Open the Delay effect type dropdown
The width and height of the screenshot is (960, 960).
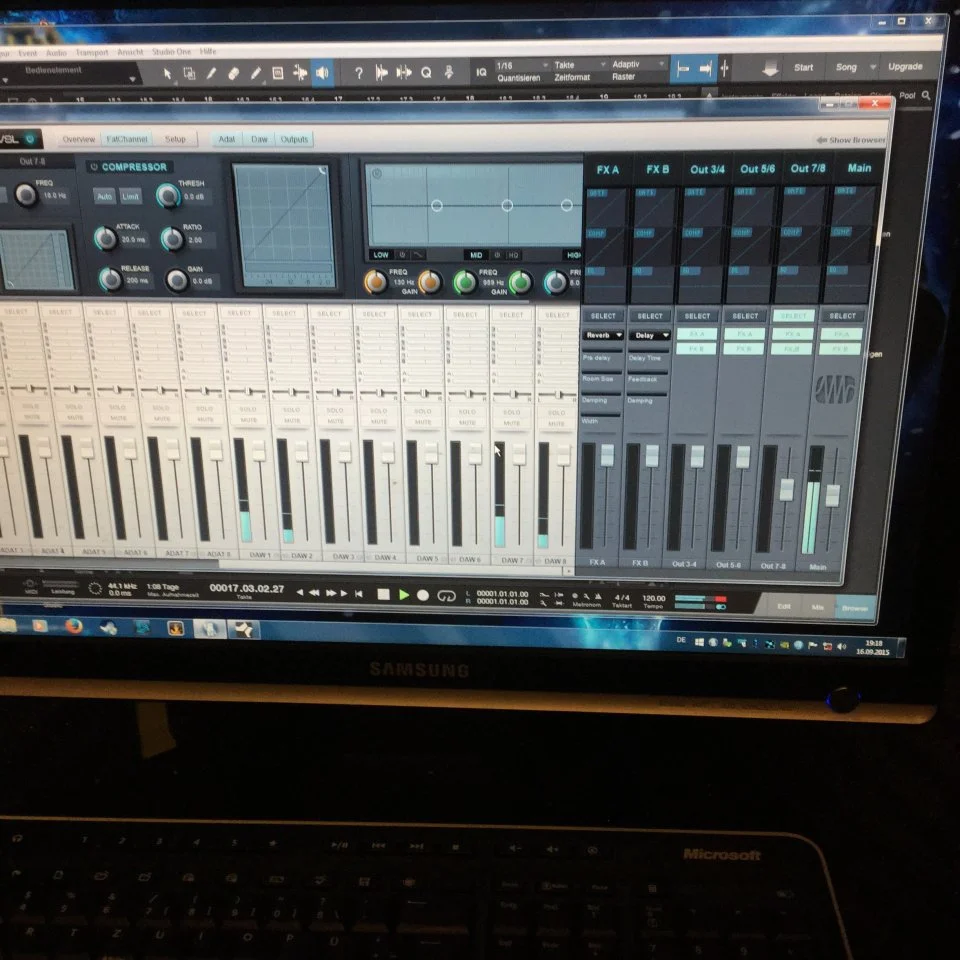(649, 335)
